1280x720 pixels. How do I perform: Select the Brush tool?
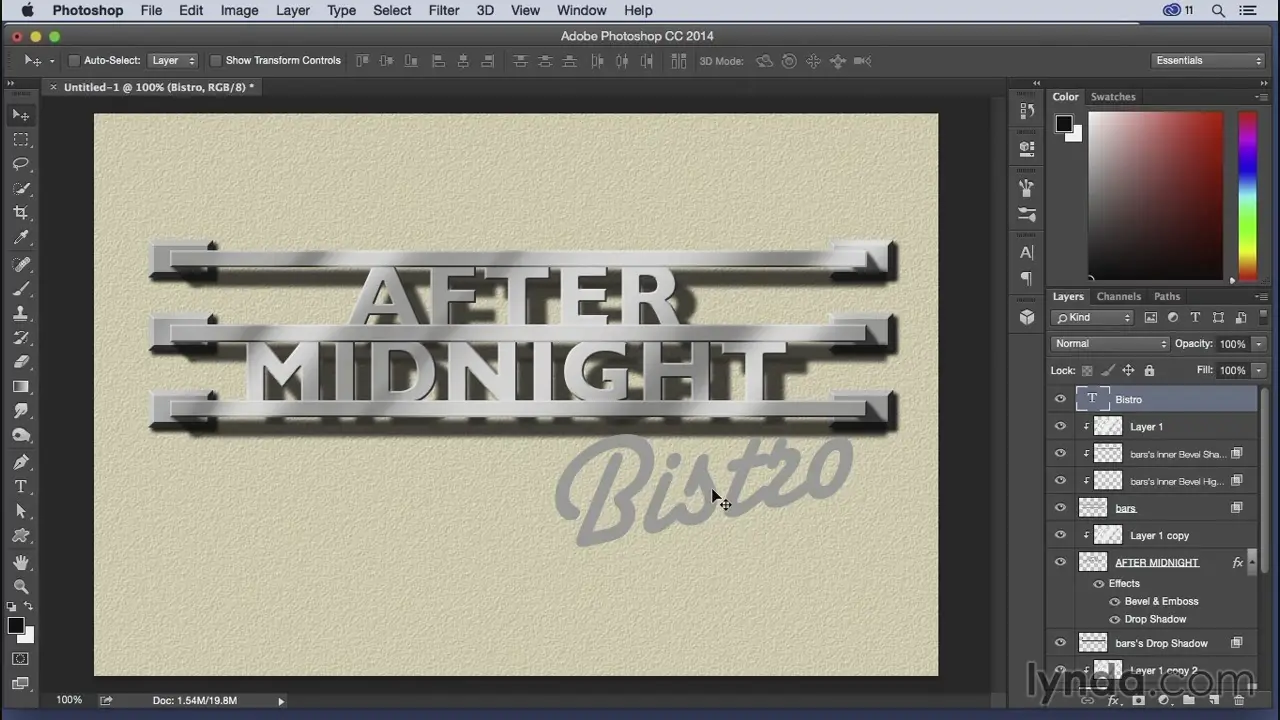tap(21, 289)
